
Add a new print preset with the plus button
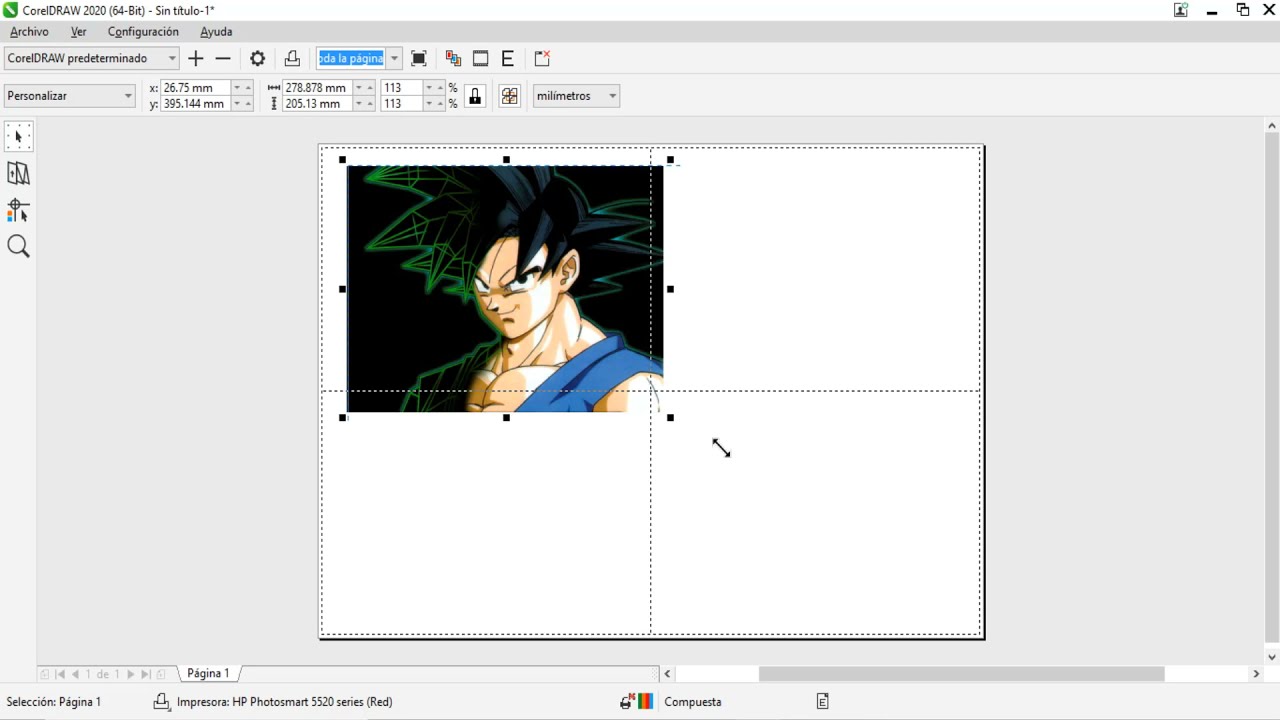pos(195,58)
